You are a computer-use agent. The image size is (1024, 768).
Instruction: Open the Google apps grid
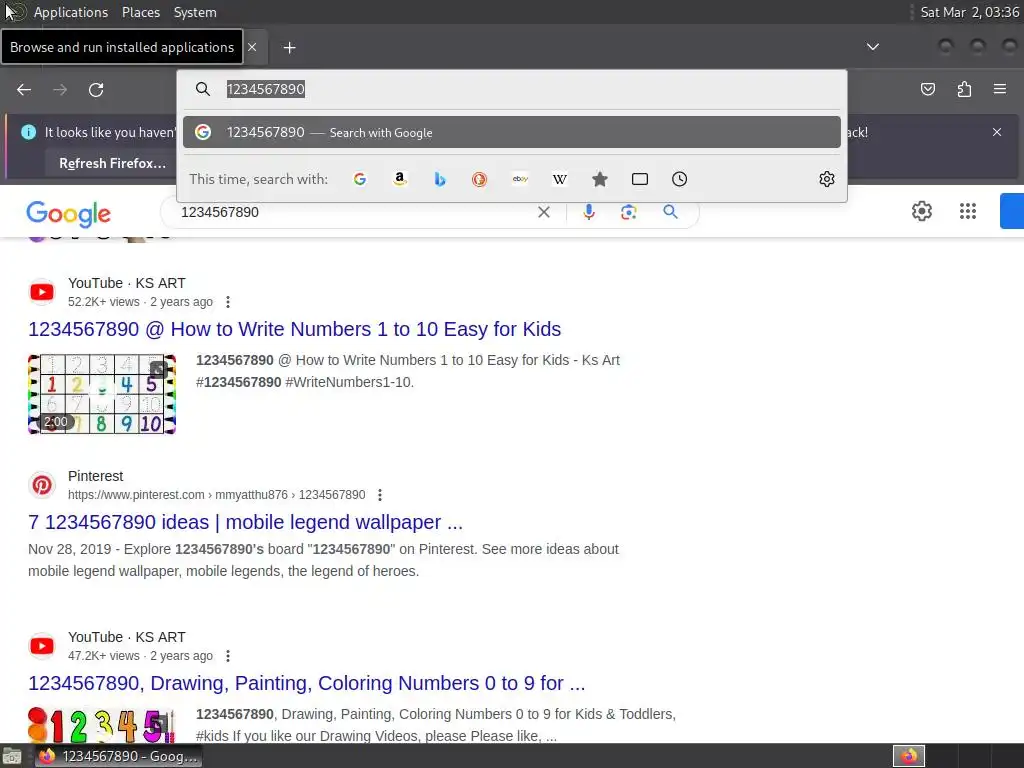(x=968, y=211)
